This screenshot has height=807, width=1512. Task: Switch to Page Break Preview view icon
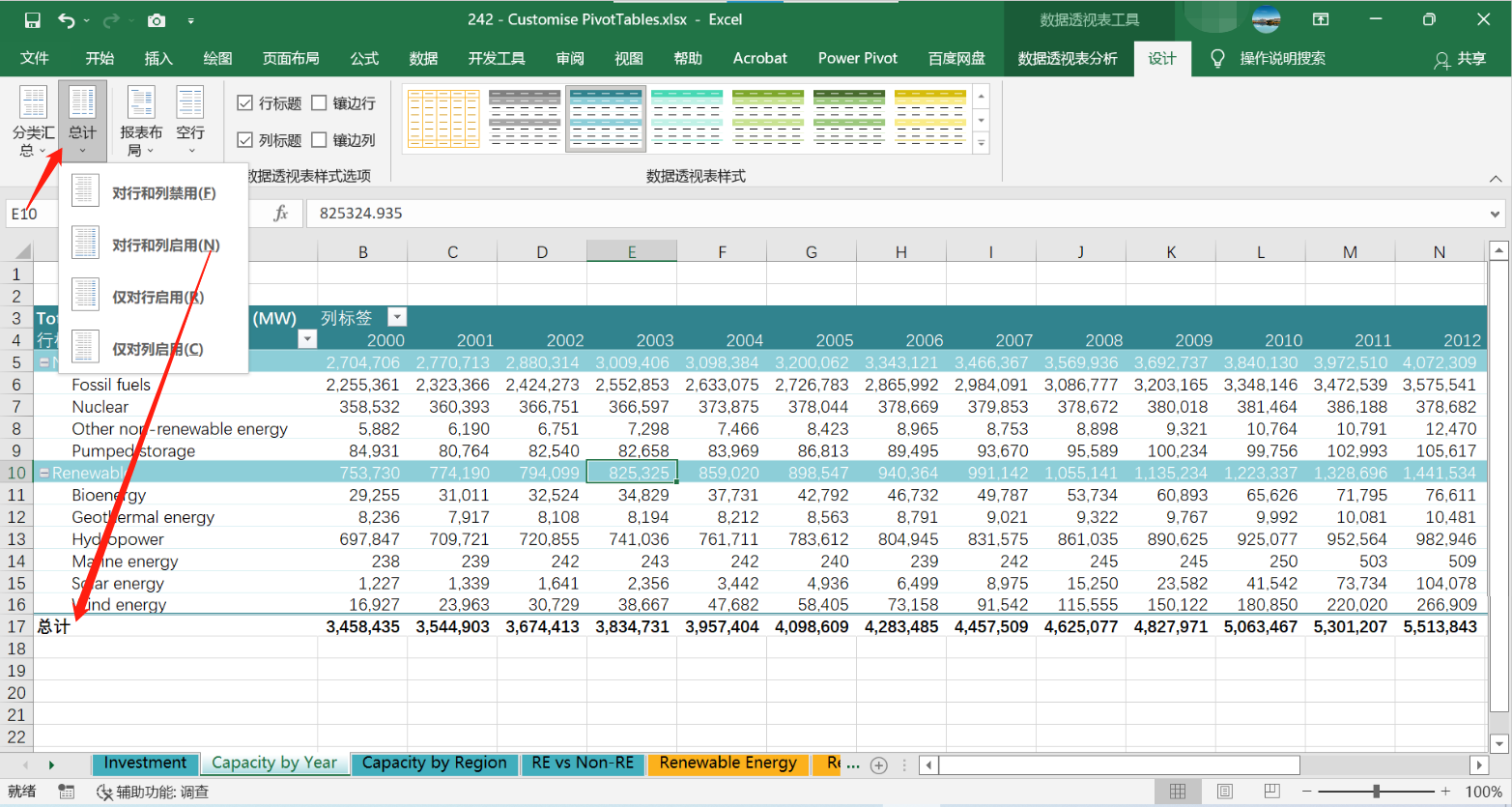pyautogui.click(x=1271, y=792)
